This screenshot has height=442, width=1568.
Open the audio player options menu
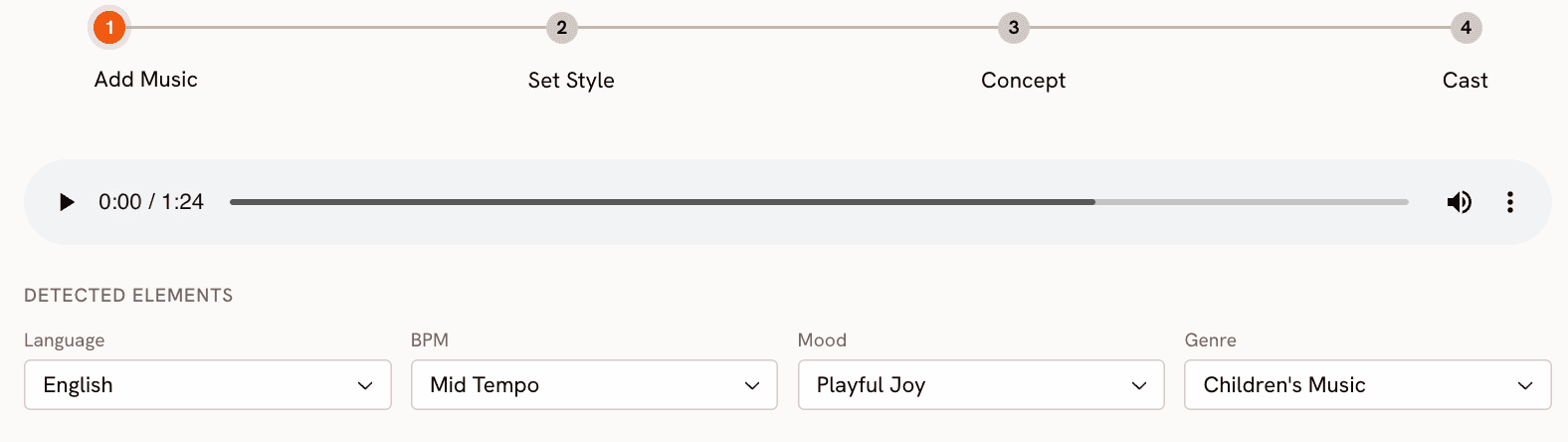coord(1509,202)
